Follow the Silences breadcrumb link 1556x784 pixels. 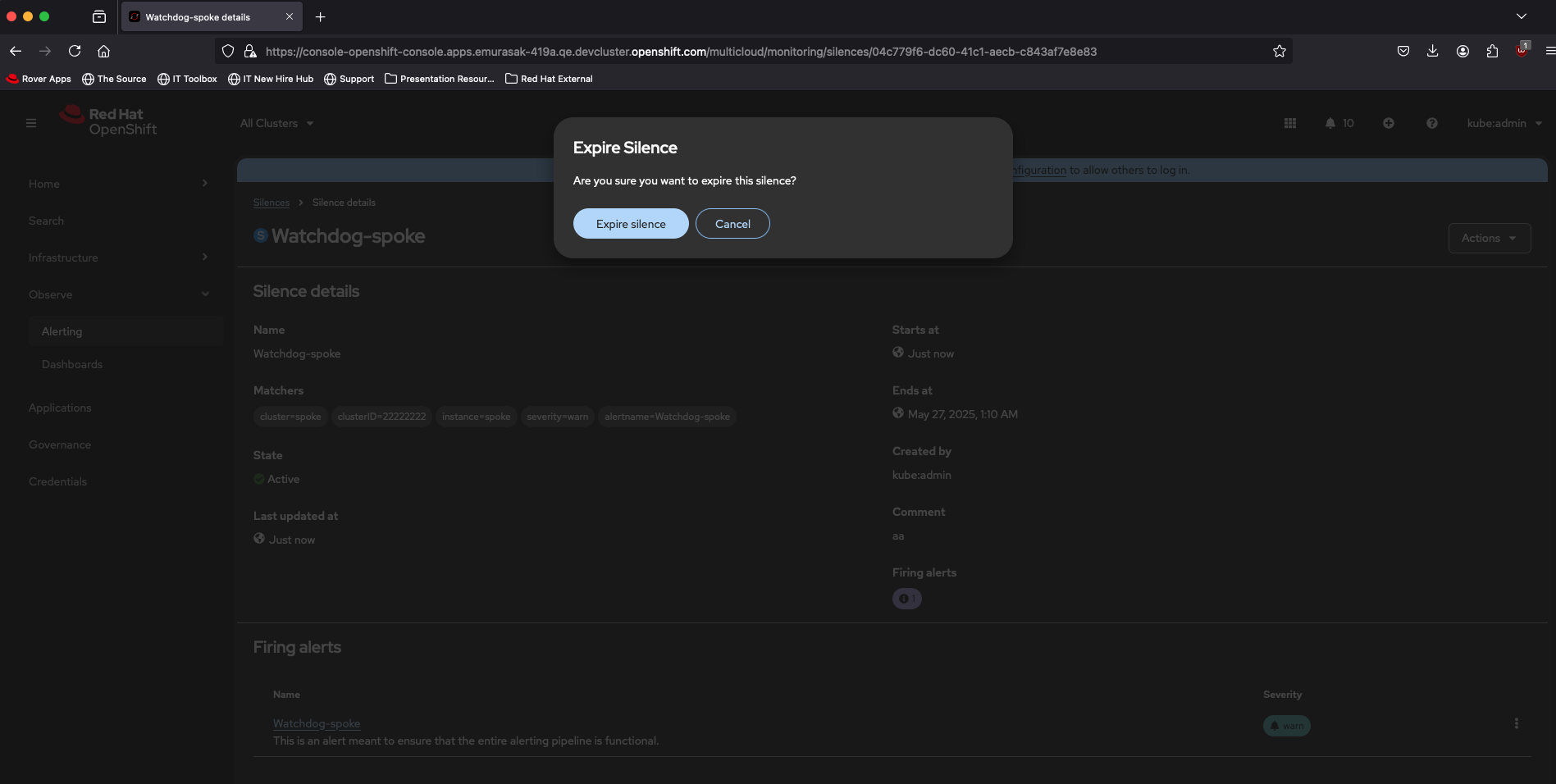(x=272, y=203)
